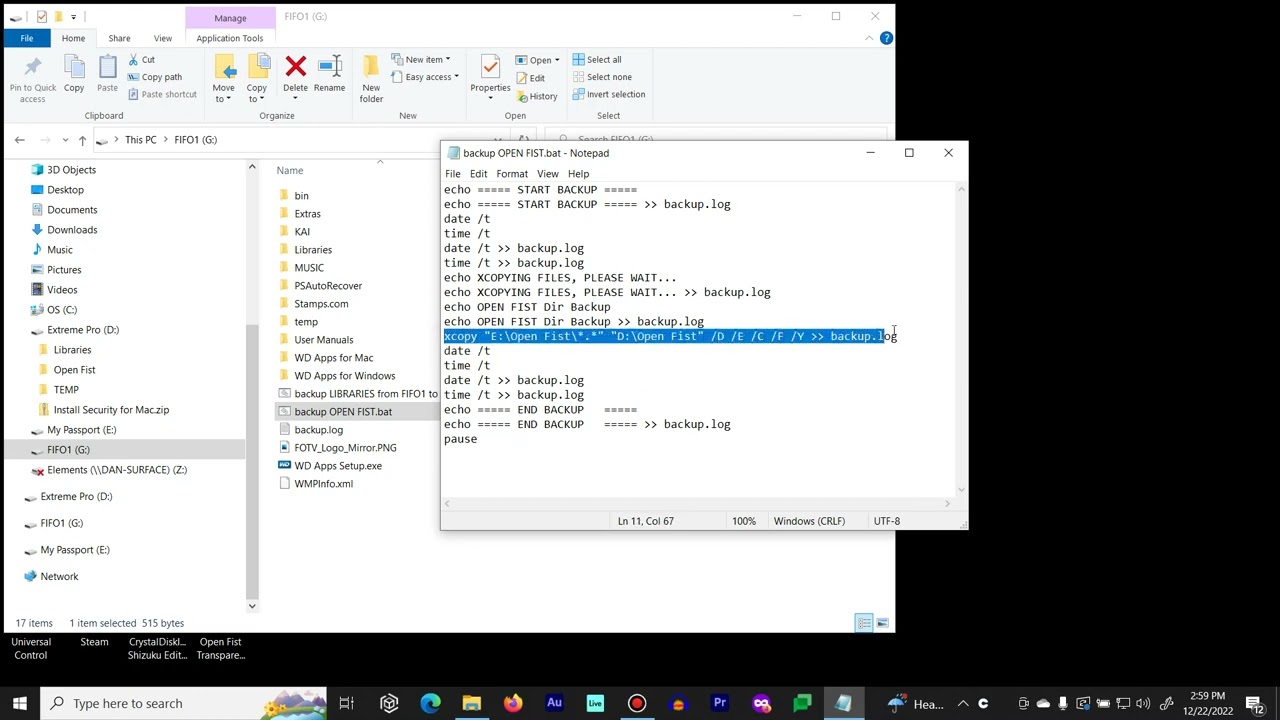The height and width of the screenshot is (720, 1280).
Task: Open the Quick Access Toolbar customize dropdown
Action: click(73, 17)
